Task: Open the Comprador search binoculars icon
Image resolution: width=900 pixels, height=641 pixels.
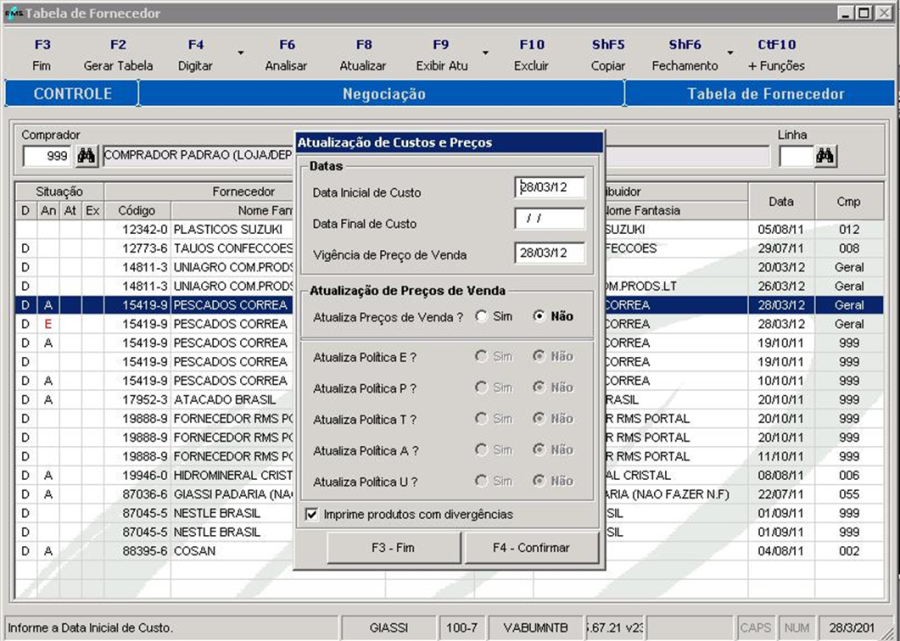Action: click(87, 156)
